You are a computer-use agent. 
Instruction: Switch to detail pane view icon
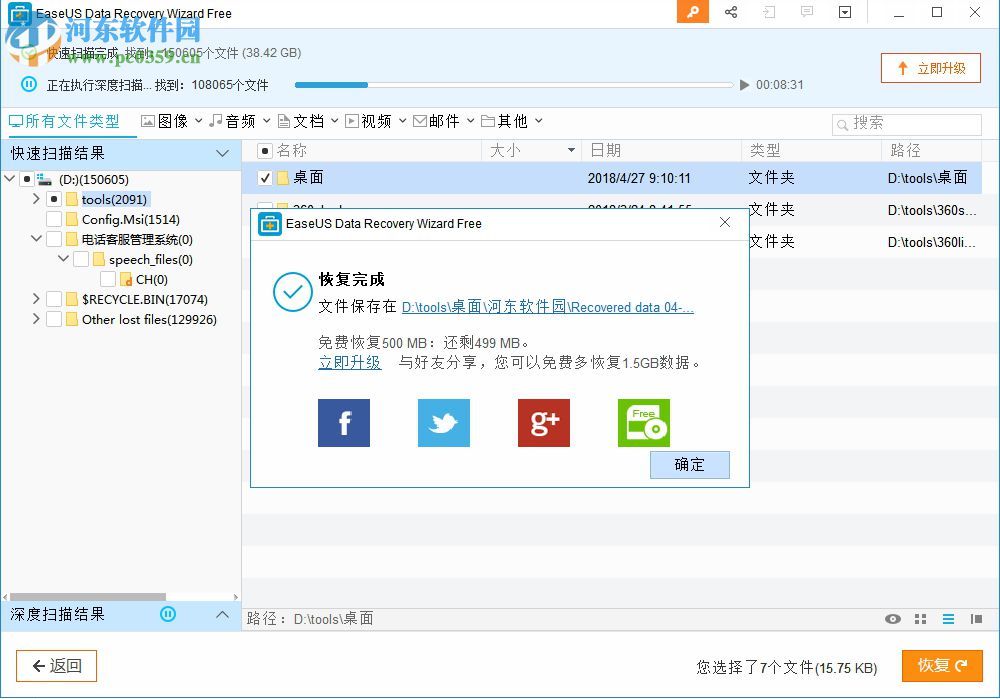pyautogui.click(x=975, y=619)
